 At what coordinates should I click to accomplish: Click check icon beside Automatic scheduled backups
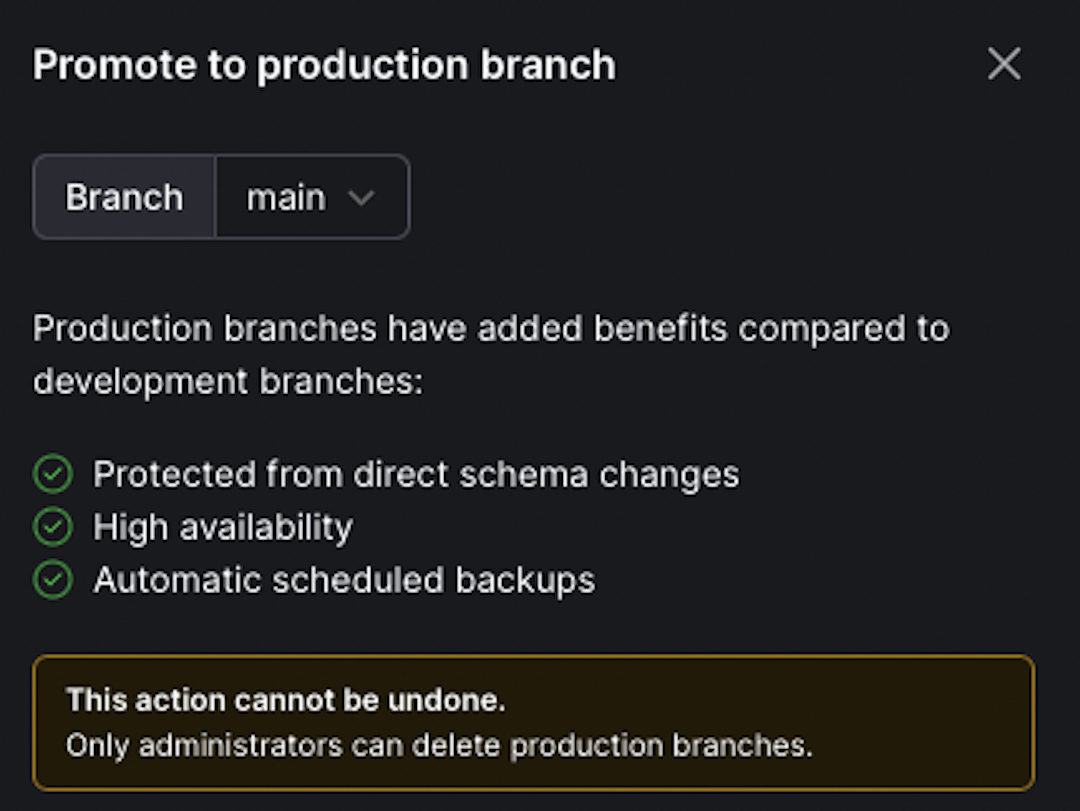coord(52,580)
